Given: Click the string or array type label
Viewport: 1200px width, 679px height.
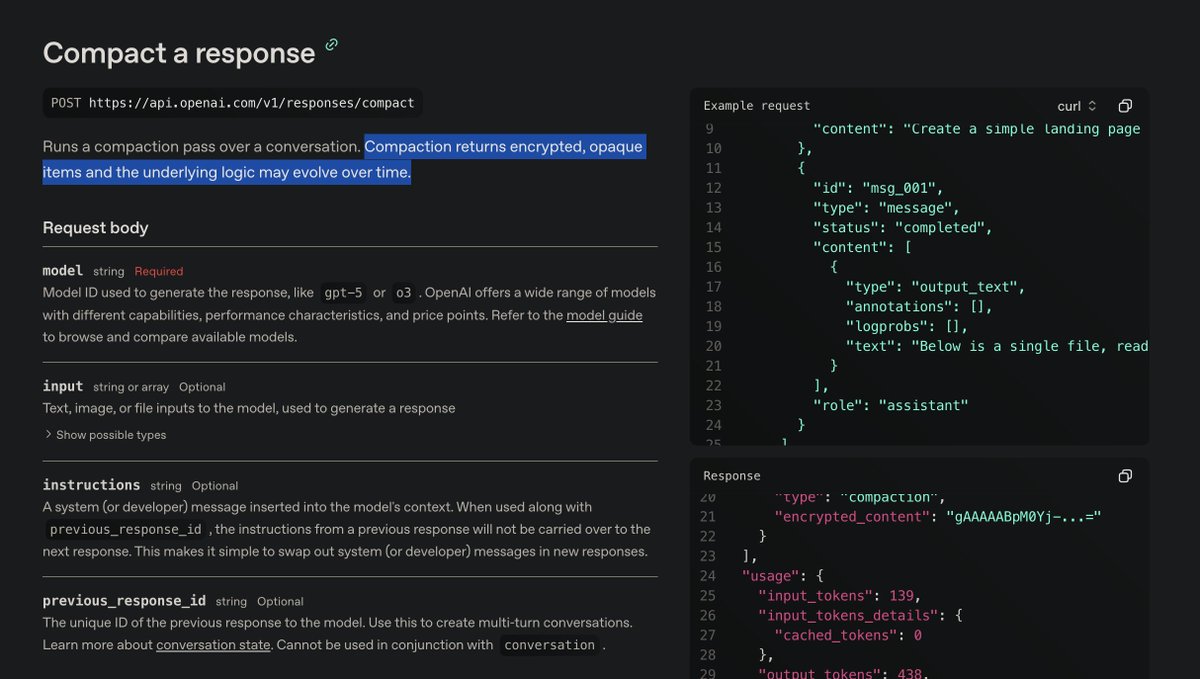Looking at the screenshot, I should [x=131, y=387].
